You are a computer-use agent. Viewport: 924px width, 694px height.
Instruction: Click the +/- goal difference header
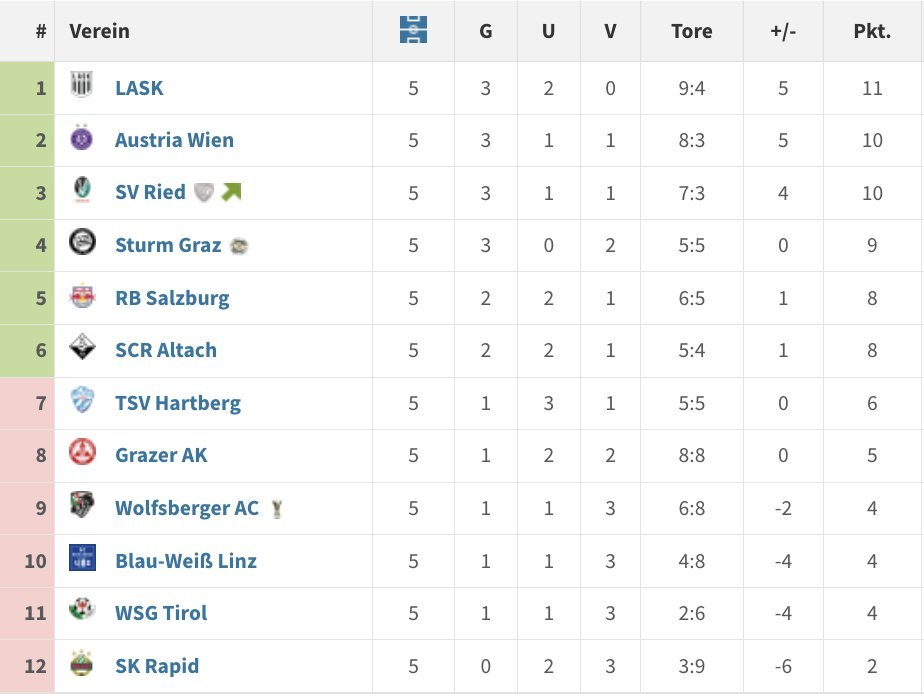coord(783,31)
